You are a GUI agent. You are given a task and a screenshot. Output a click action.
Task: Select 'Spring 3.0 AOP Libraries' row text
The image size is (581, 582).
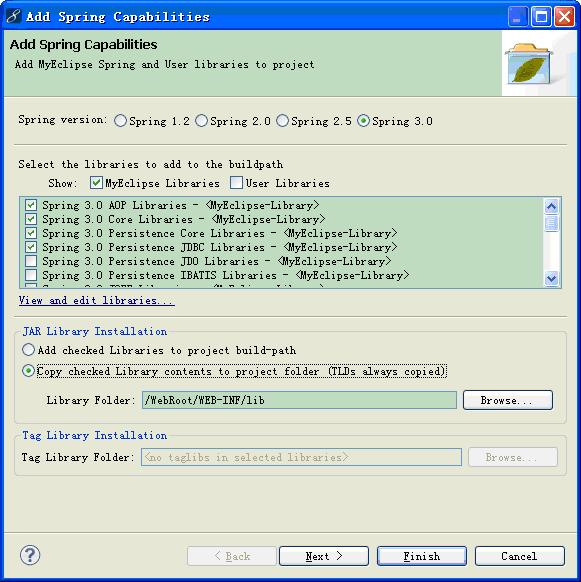click(180, 205)
